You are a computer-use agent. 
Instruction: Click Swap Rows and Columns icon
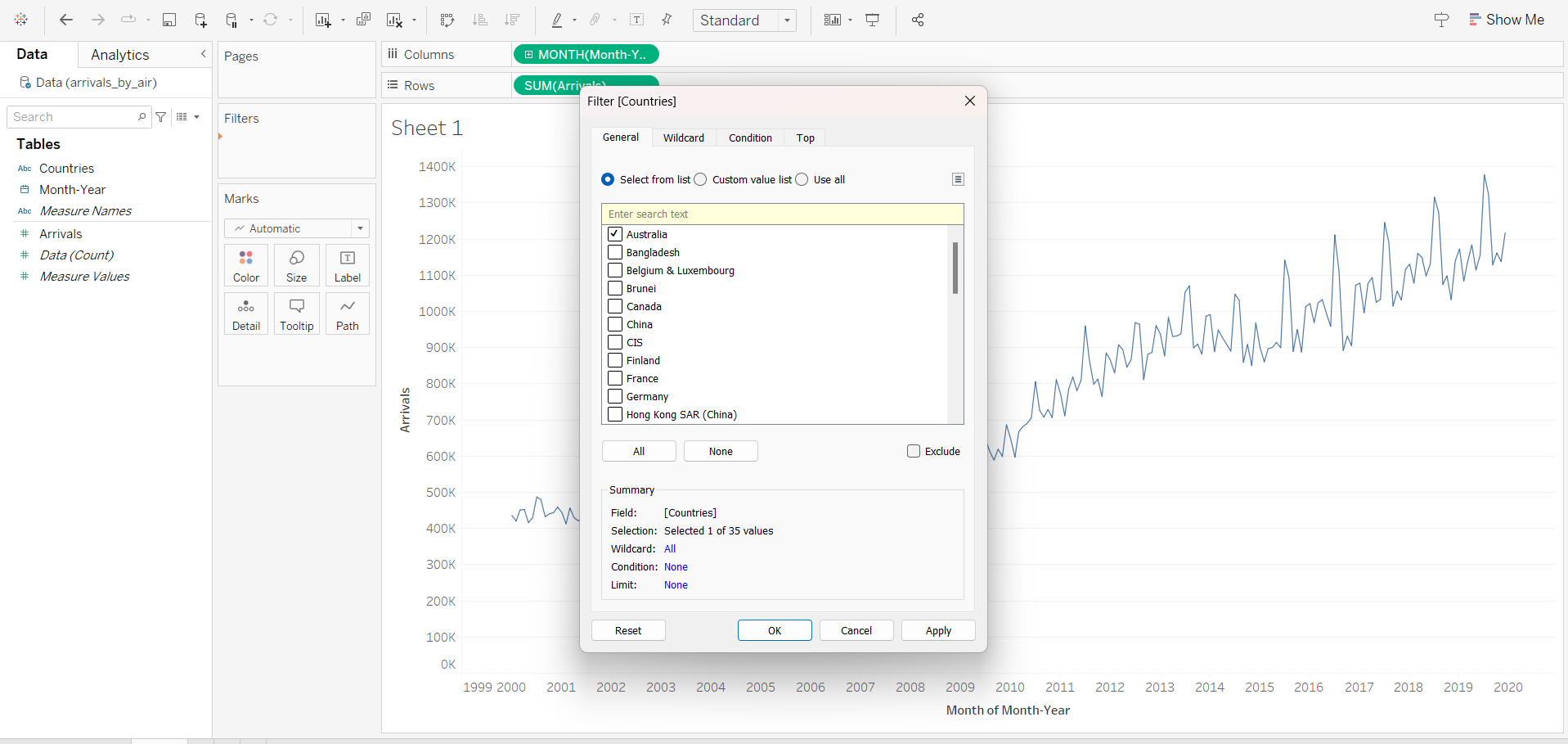(x=447, y=20)
